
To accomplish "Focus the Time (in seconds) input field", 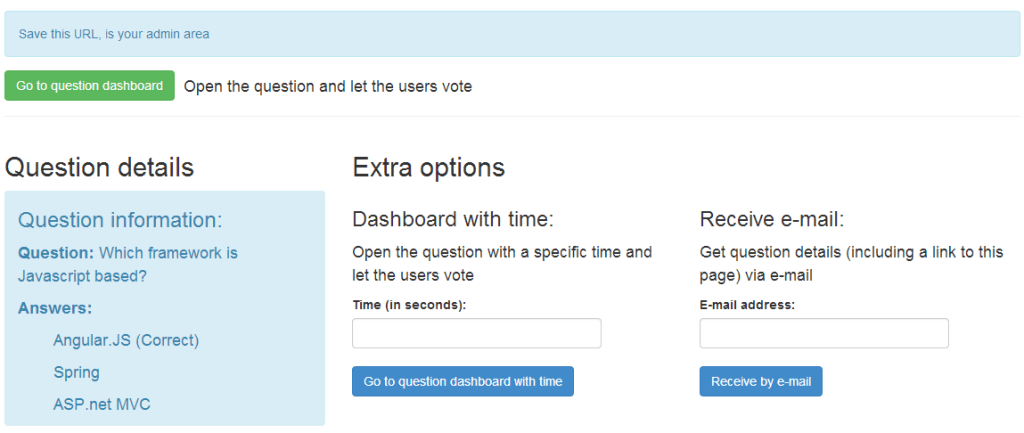I will pos(476,333).
